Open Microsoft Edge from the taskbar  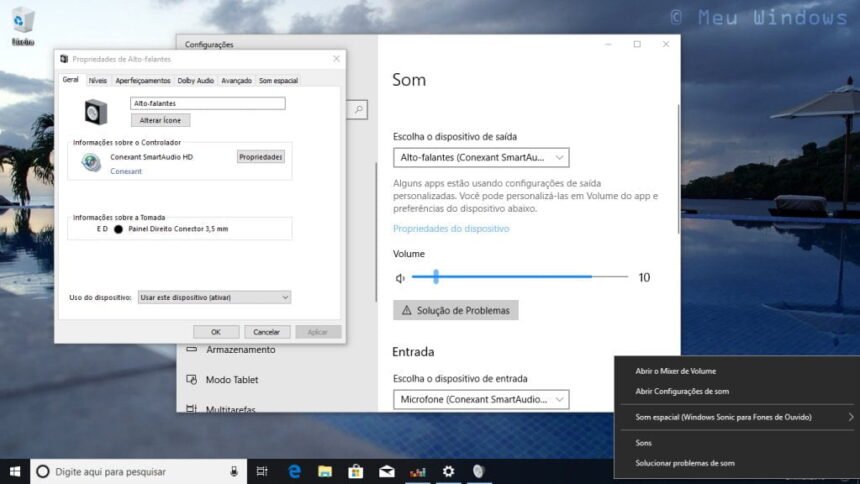point(295,471)
